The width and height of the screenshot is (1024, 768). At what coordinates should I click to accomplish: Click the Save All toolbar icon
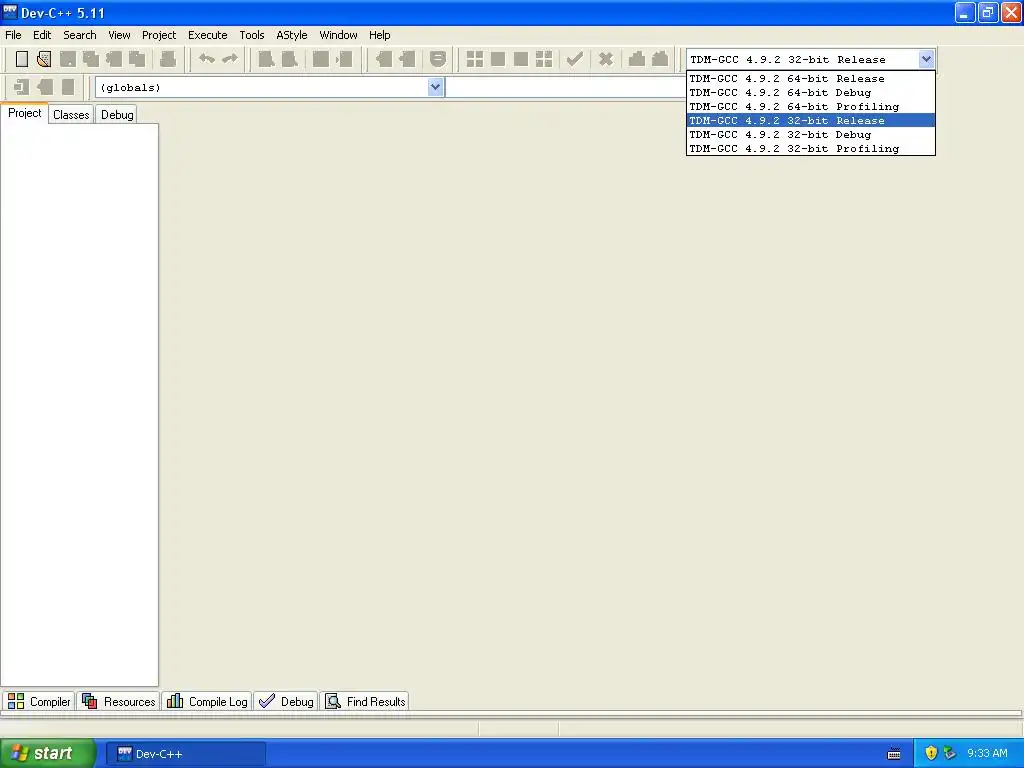click(x=91, y=59)
